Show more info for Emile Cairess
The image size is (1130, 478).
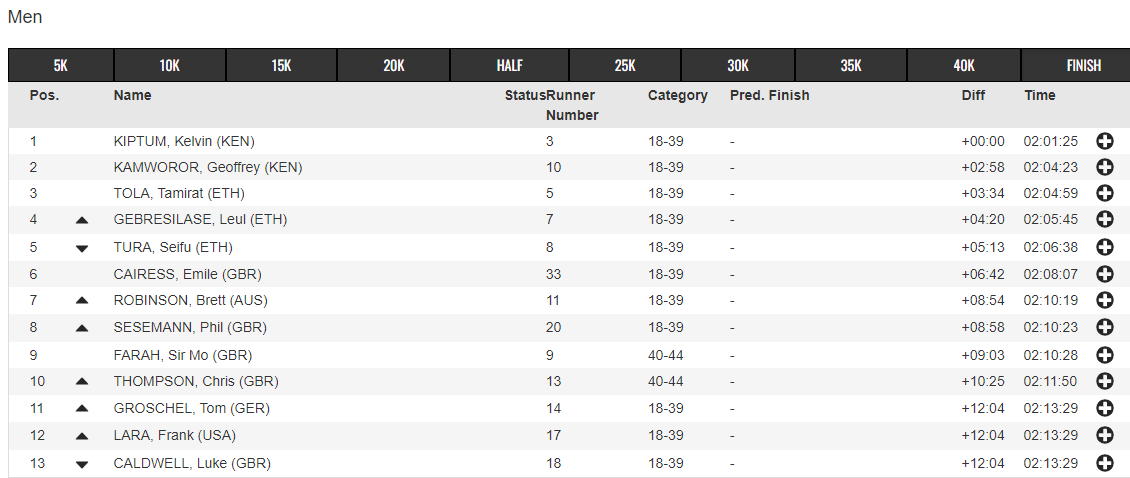pyautogui.click(x=1104, y=274)
